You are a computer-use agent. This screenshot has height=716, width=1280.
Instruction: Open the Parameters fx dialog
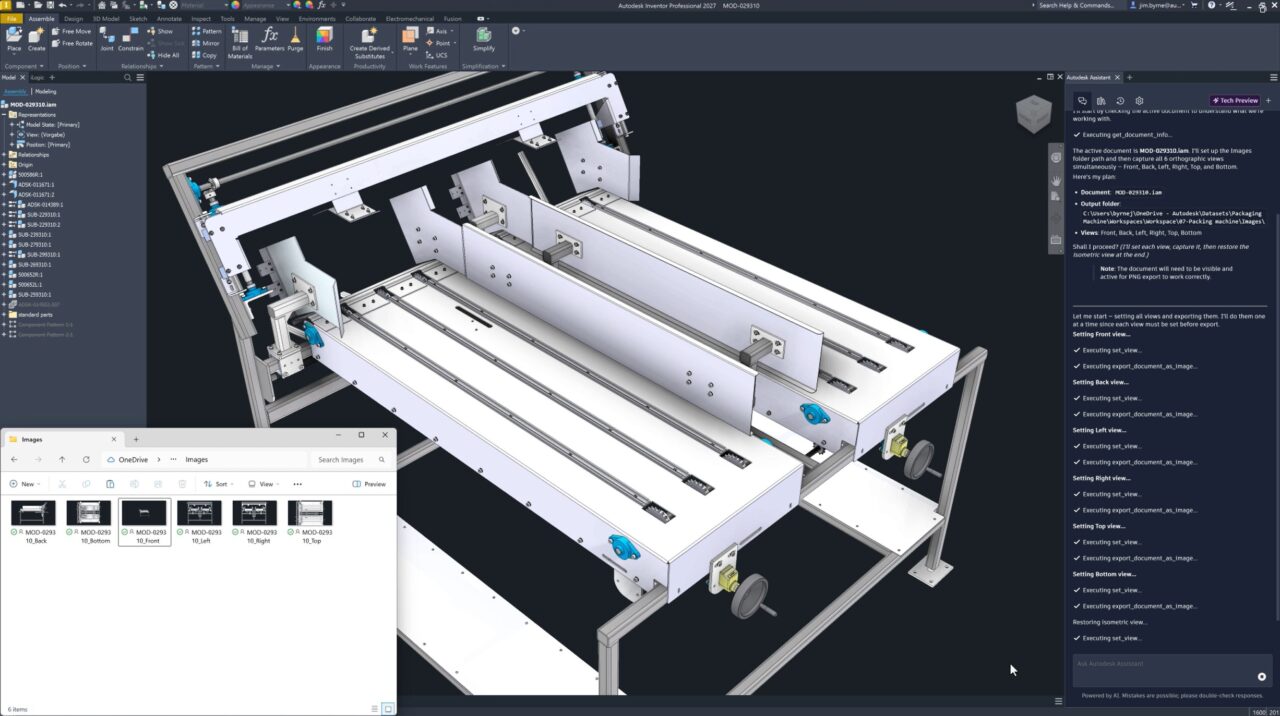268,41
